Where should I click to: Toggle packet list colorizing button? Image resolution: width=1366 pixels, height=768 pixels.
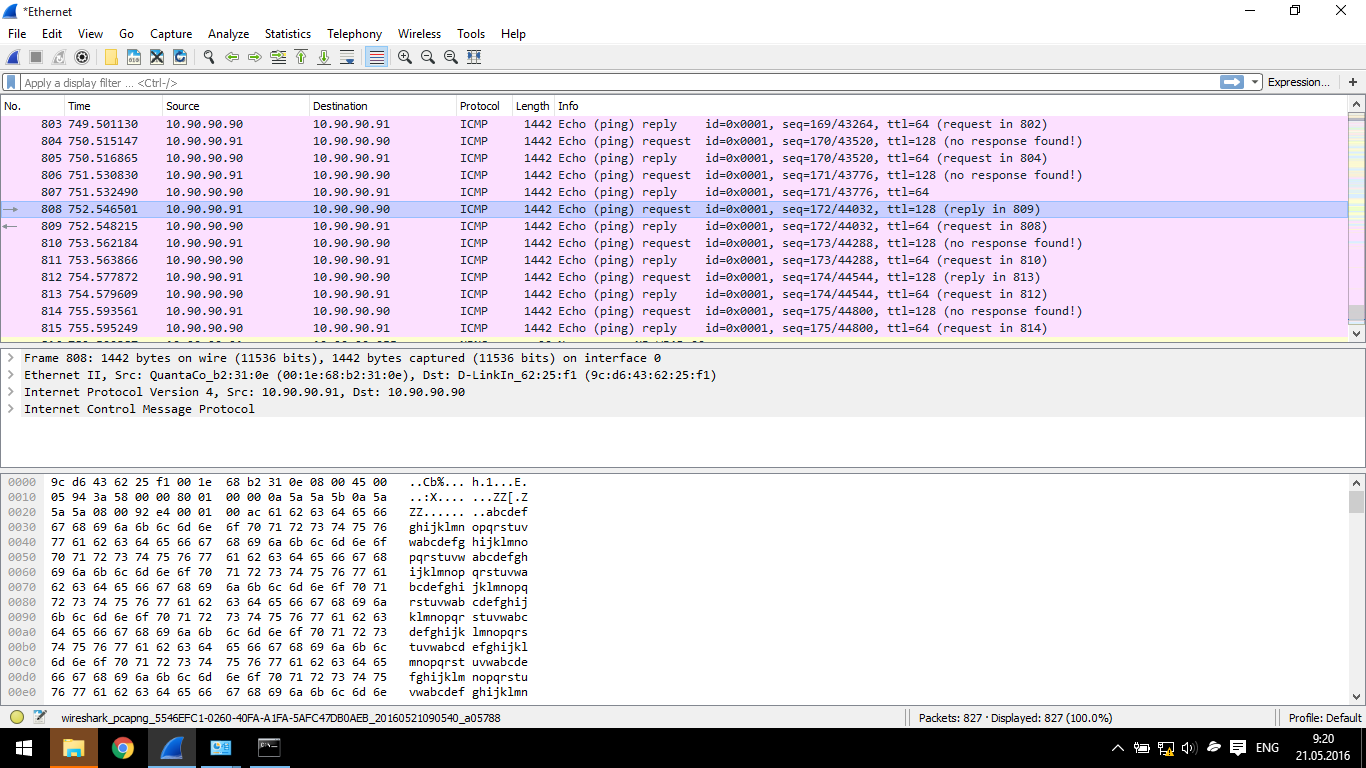coord(376,57)
